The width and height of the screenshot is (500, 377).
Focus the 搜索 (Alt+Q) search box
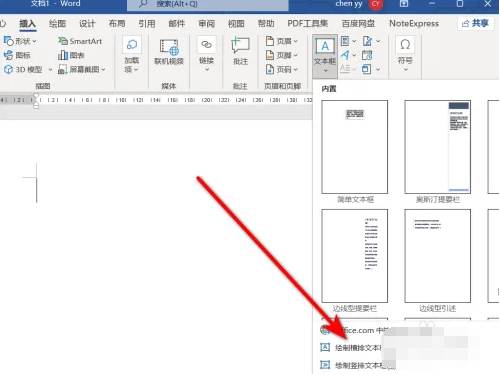point(208,4)
